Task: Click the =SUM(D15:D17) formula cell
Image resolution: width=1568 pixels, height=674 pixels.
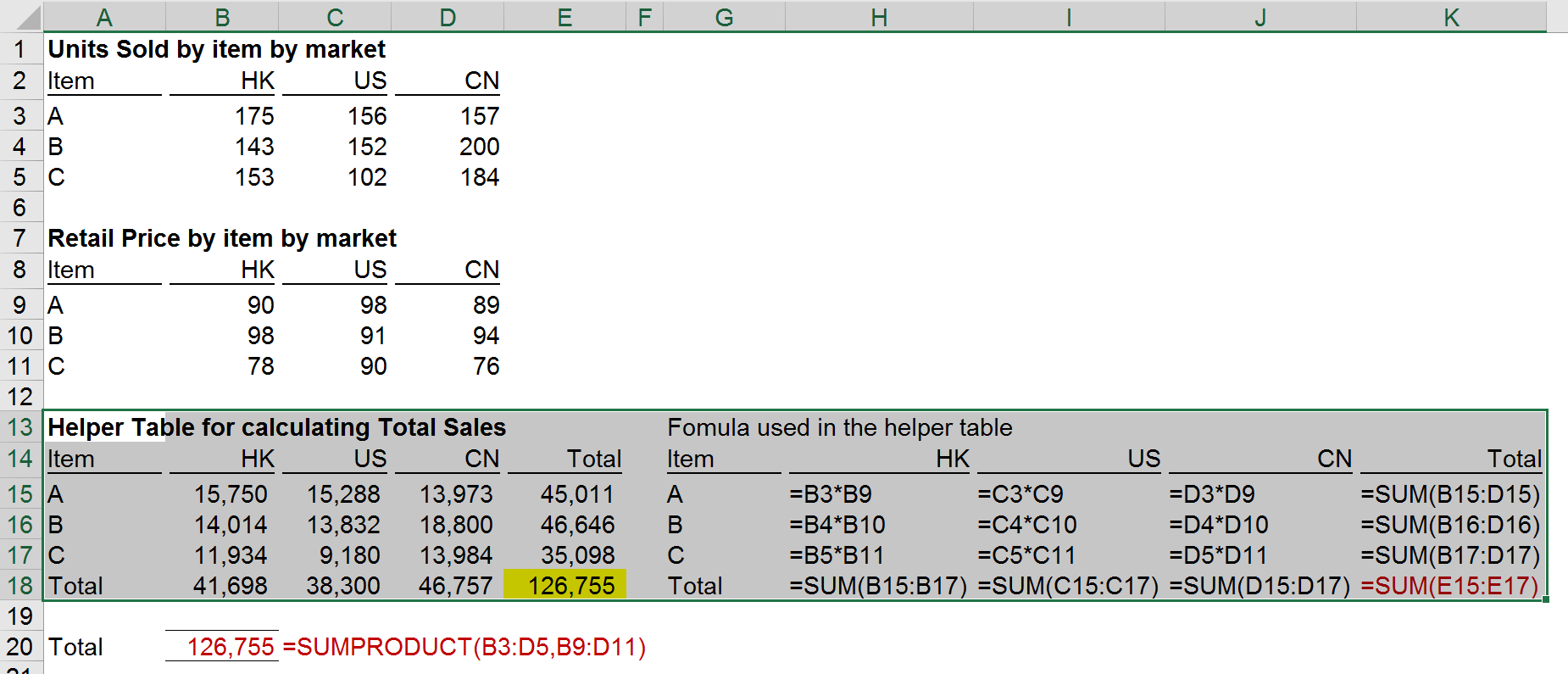Action: click(1259, 586)
